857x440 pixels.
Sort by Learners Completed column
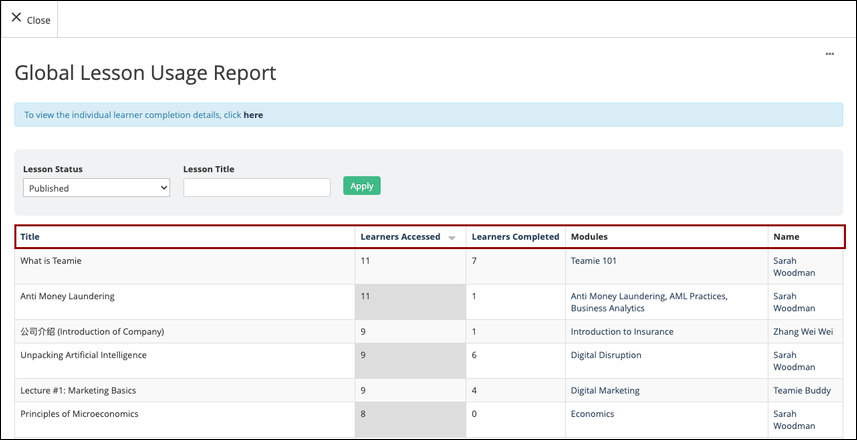pos(515,237)
